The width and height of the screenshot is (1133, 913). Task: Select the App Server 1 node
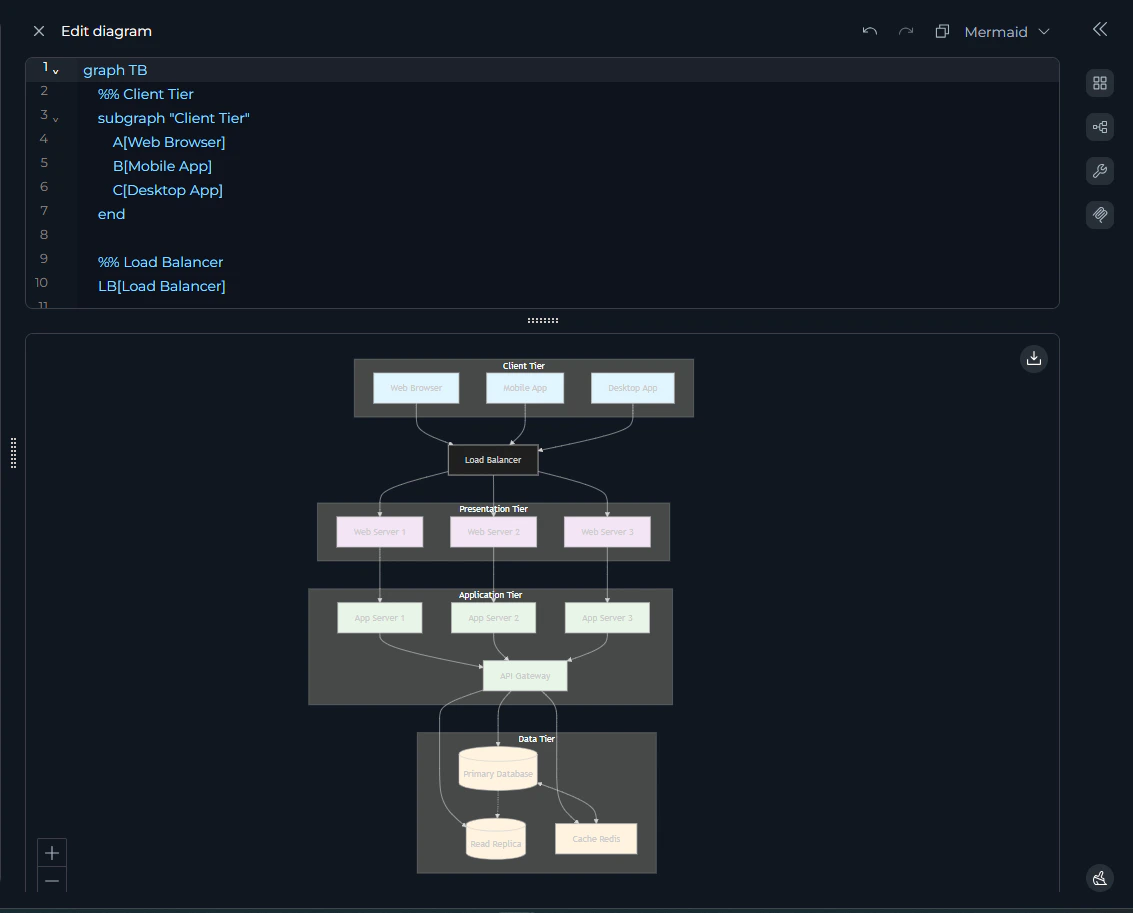[x=379, y=618]
